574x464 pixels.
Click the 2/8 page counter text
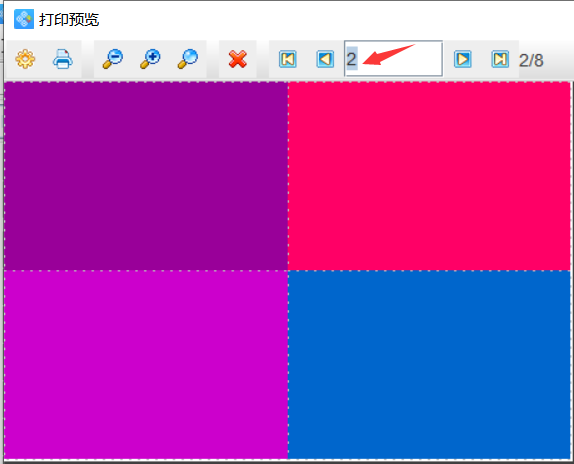point(531,60)
